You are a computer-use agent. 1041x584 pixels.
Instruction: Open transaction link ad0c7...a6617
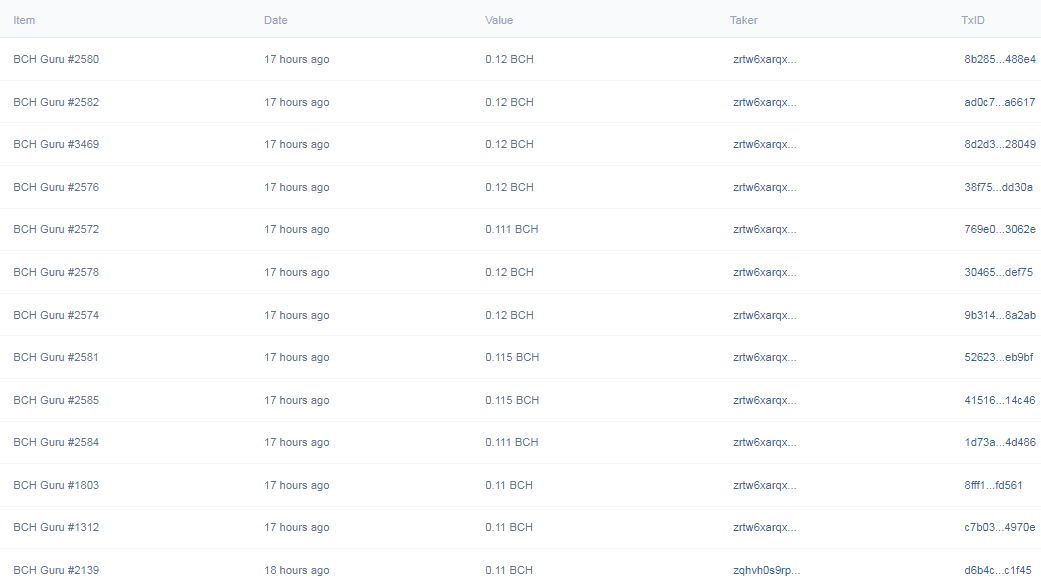[1000, 102]
